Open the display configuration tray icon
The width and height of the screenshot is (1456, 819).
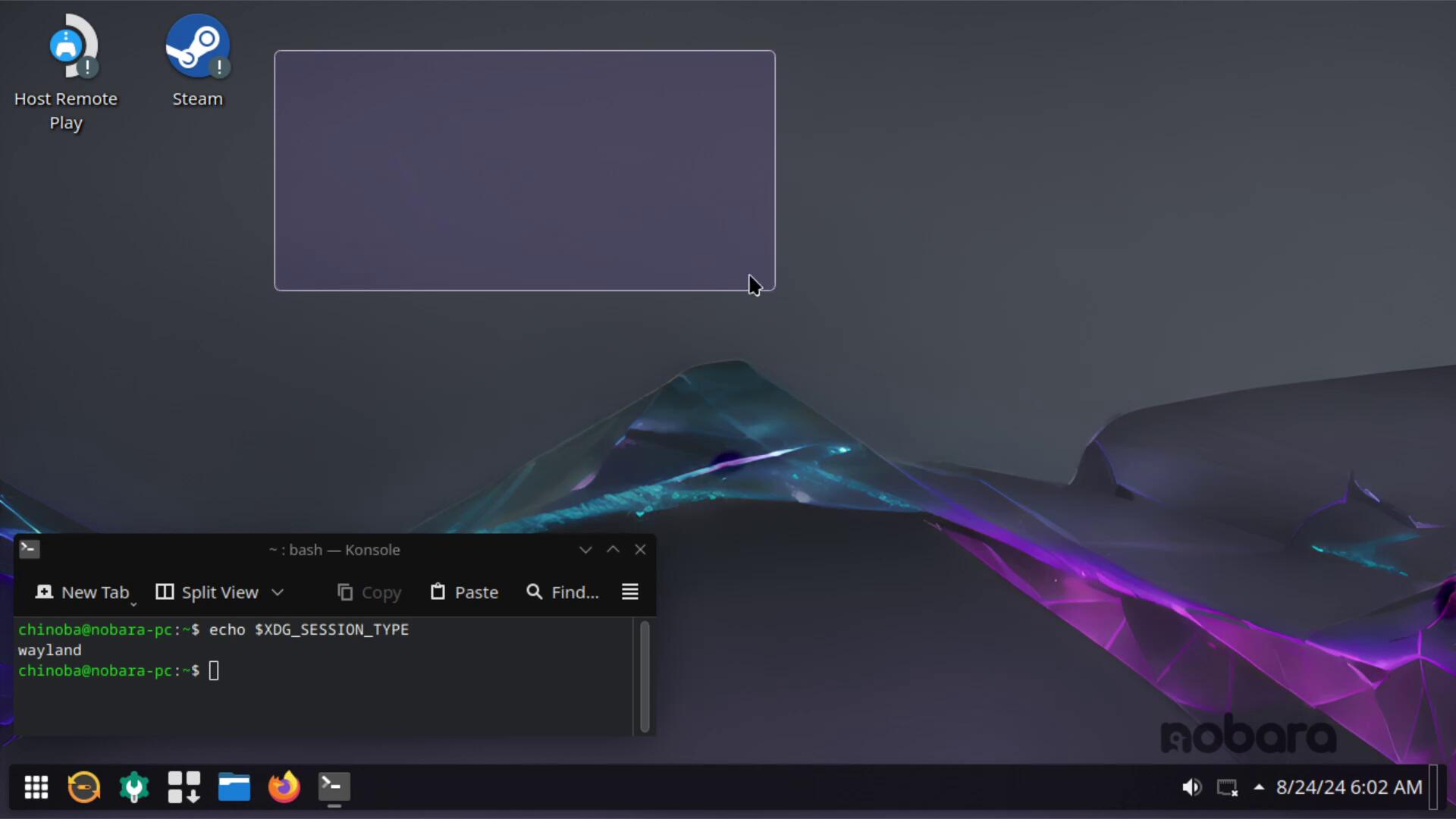[x=1227, y=788]
